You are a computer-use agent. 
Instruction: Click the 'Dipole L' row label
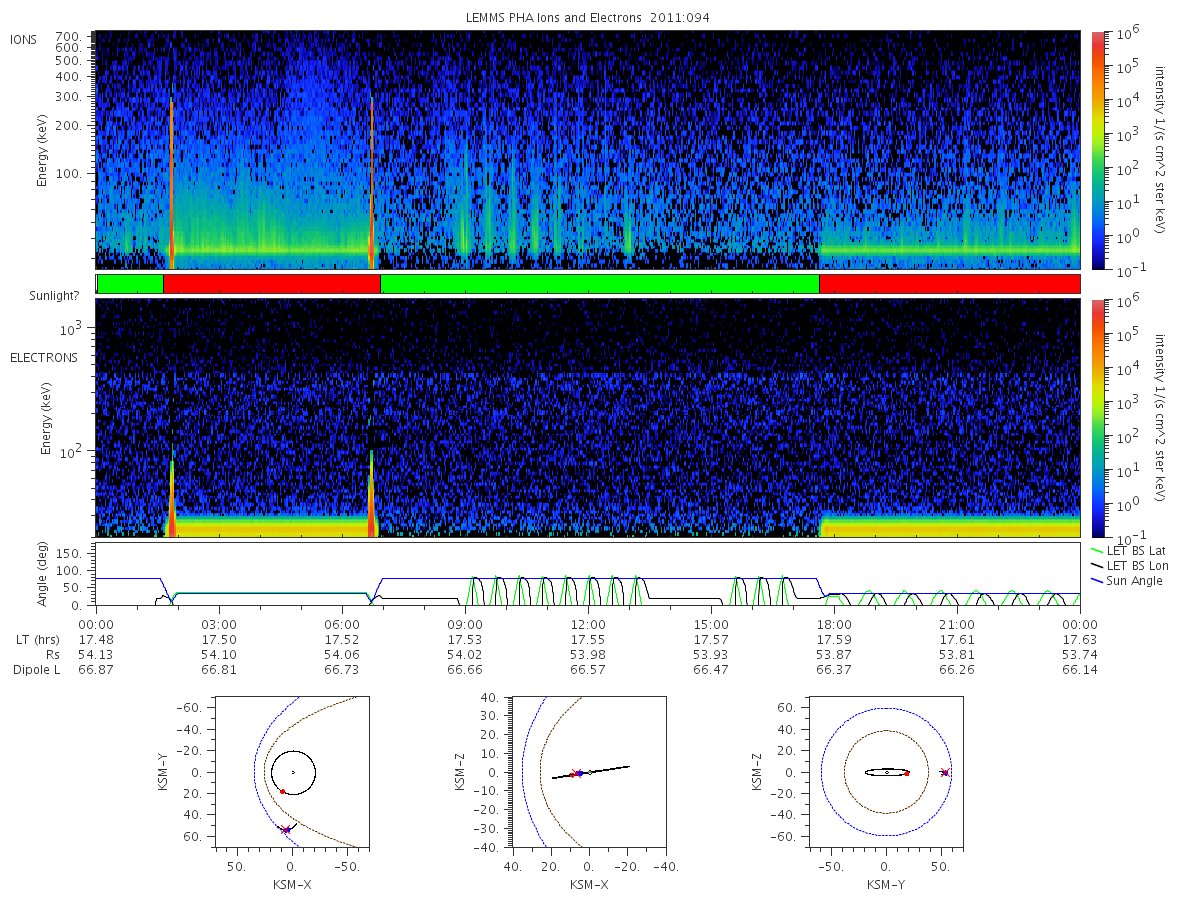37,670
